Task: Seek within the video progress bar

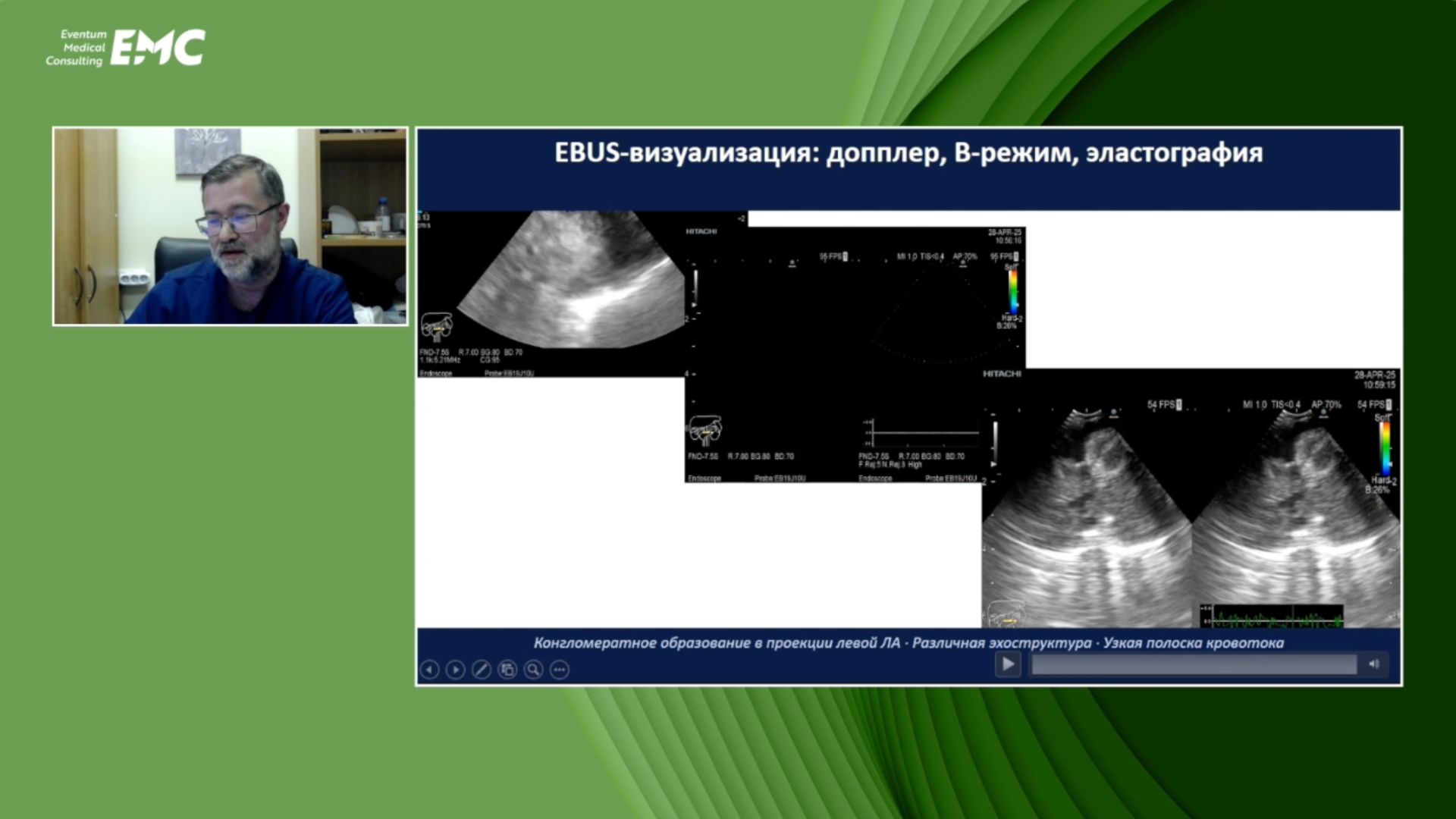Action: pyautogui.click(x=1194, y=665)
